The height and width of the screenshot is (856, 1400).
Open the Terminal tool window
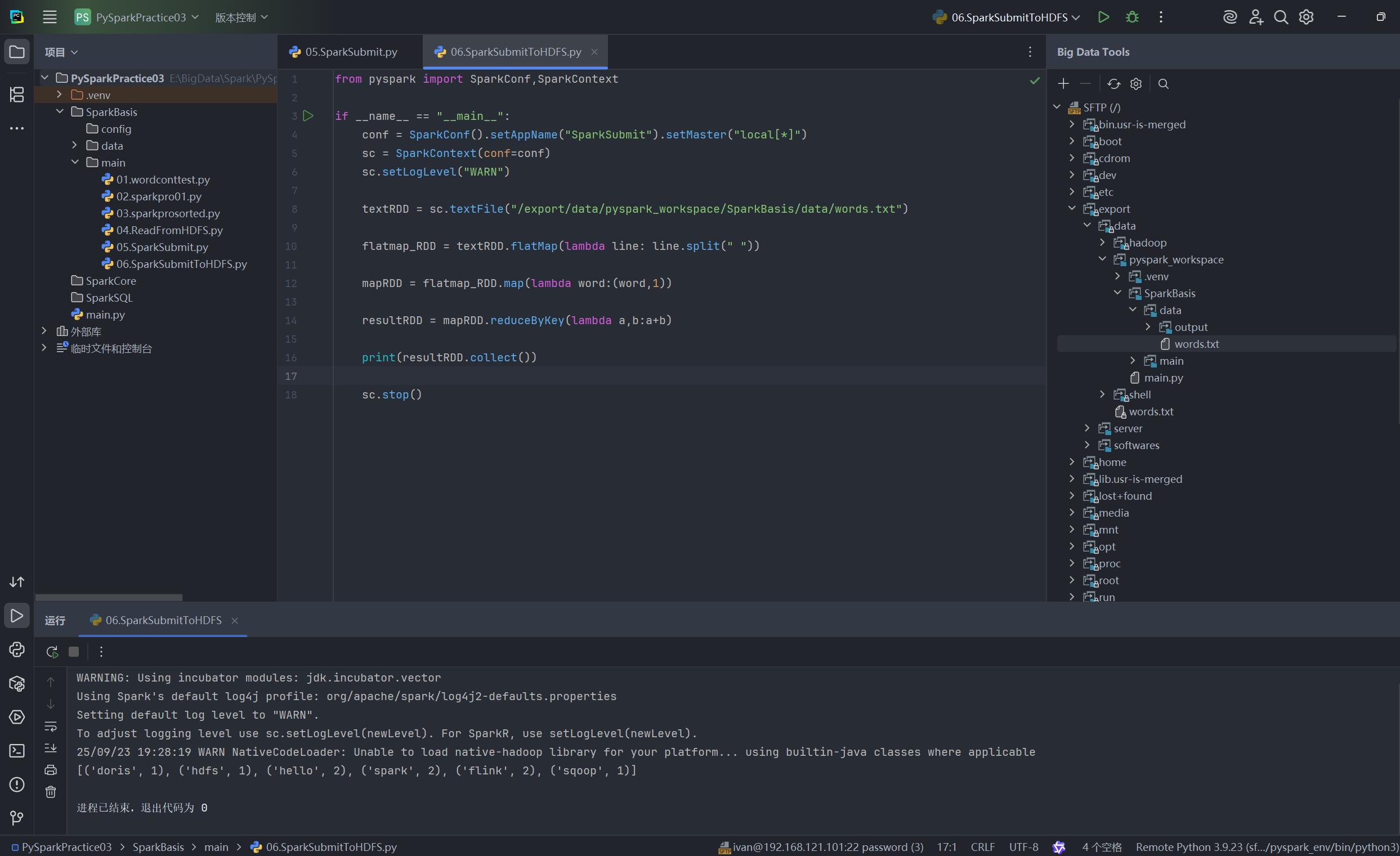click(17, 750)
